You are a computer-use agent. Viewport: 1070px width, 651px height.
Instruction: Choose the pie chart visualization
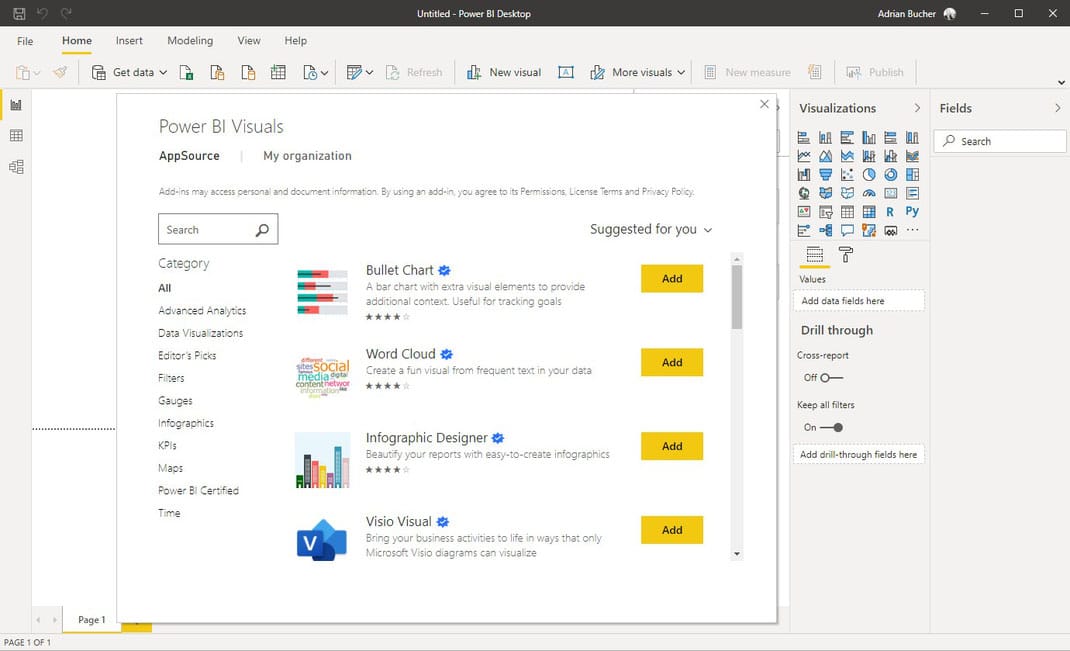coord(868,175)
